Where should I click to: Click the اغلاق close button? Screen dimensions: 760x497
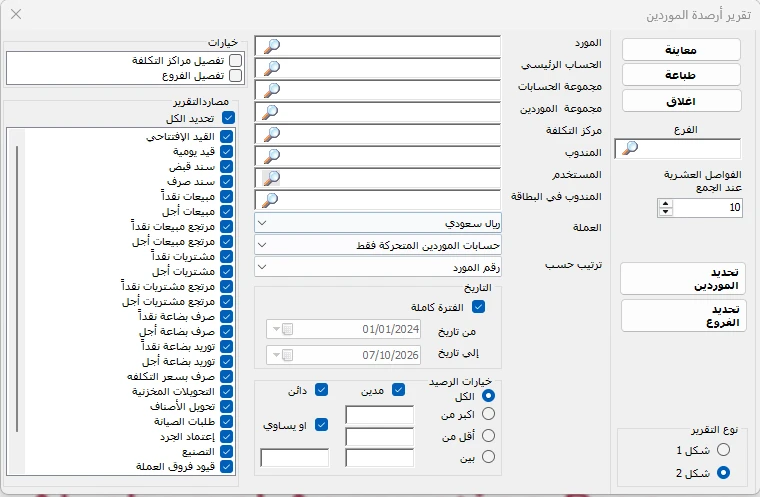click(x=681, y=101)
